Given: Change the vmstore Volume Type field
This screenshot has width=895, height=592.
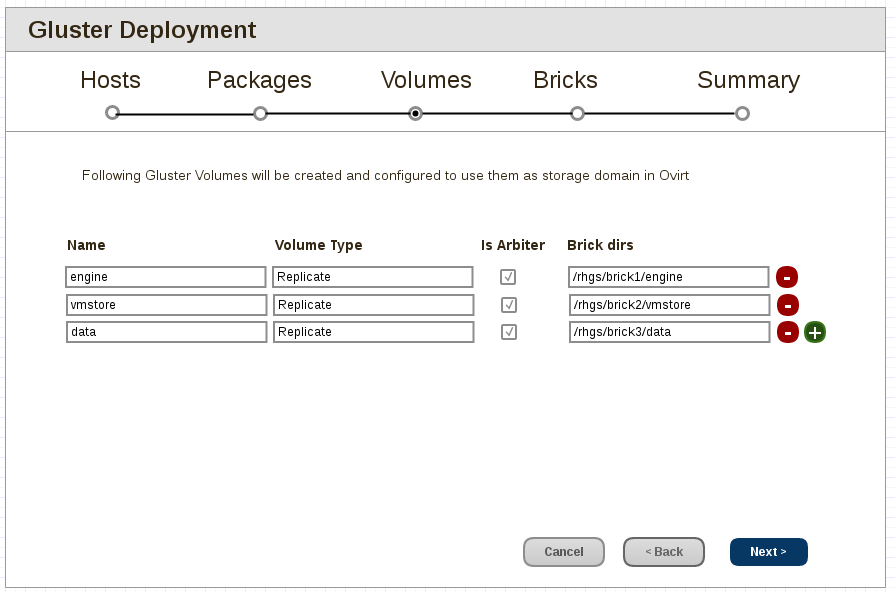Looking at the screenshot, I should 372,305.
